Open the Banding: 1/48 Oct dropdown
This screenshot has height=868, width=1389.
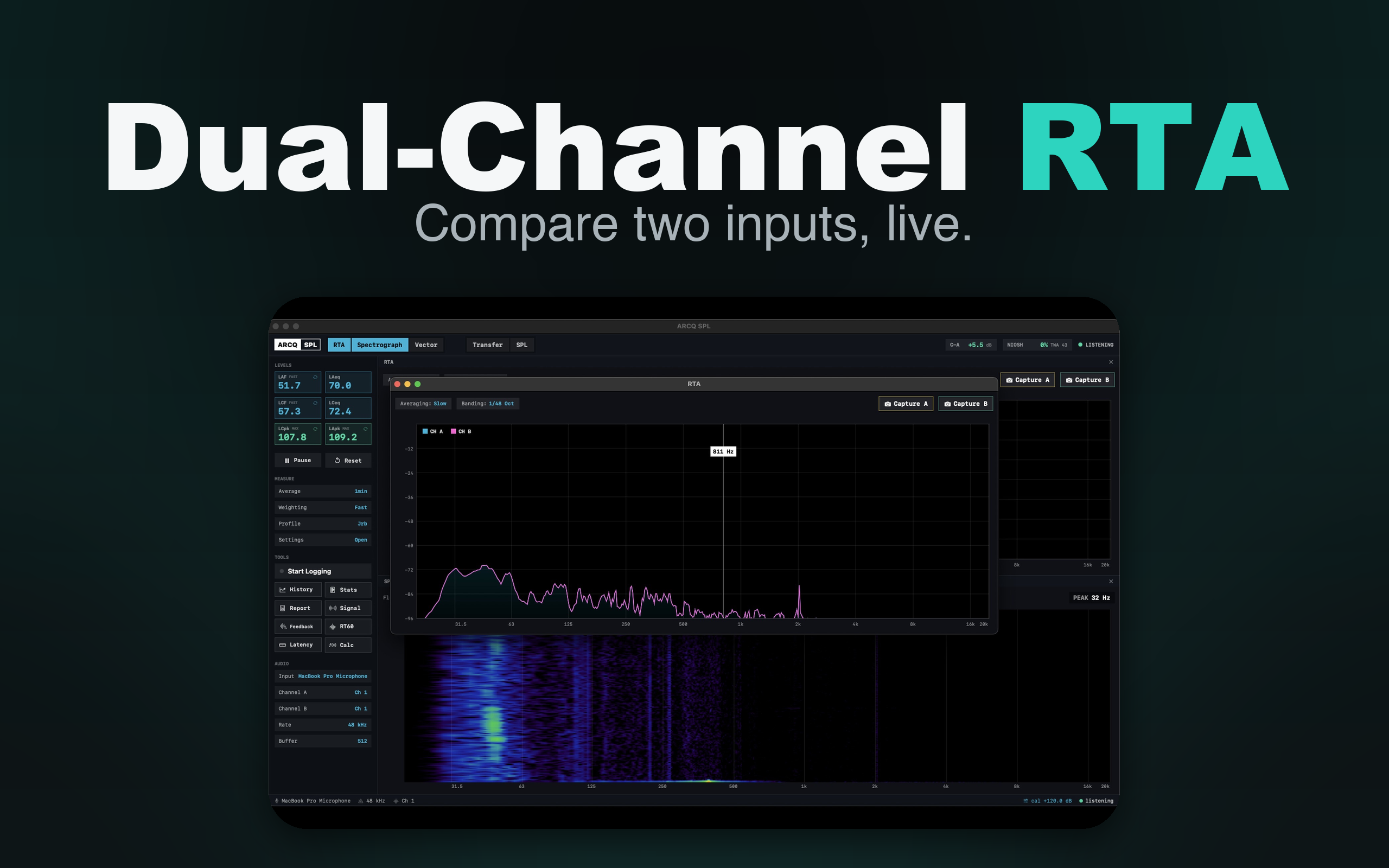(488, 404)
